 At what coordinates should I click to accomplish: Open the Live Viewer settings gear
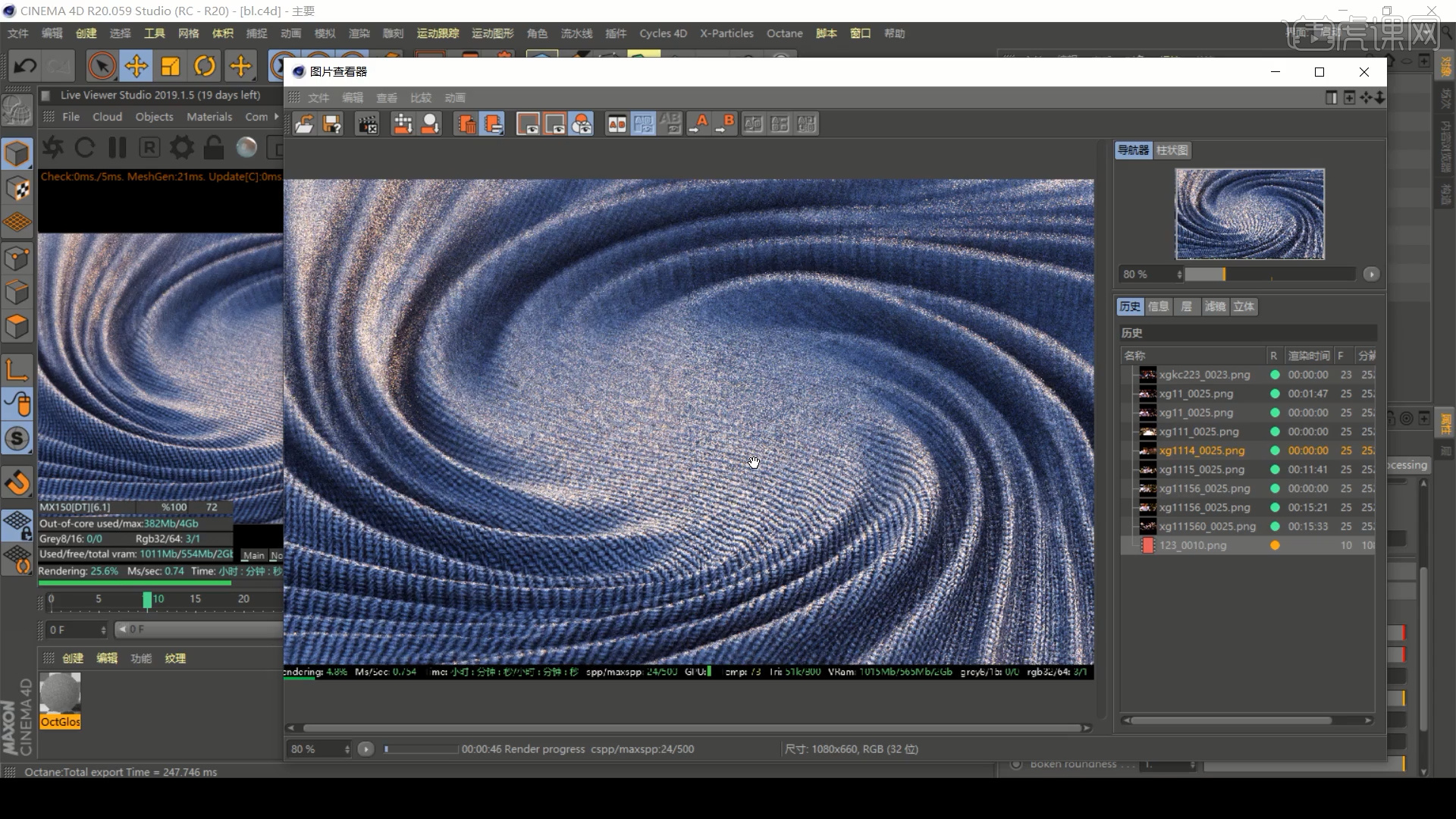[x=181, y=148]
